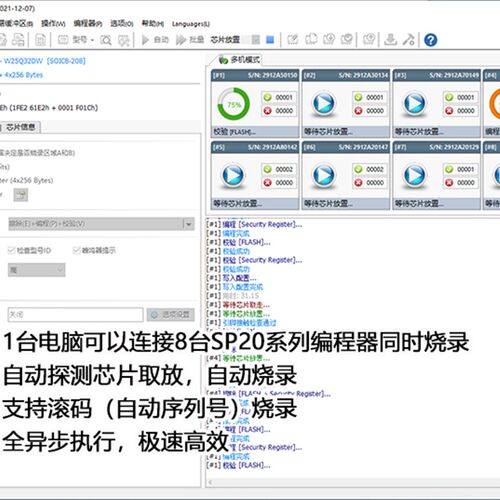Click the 关闭 text field
The height and width of the screenshot is (500, 500).
(76, 315)
